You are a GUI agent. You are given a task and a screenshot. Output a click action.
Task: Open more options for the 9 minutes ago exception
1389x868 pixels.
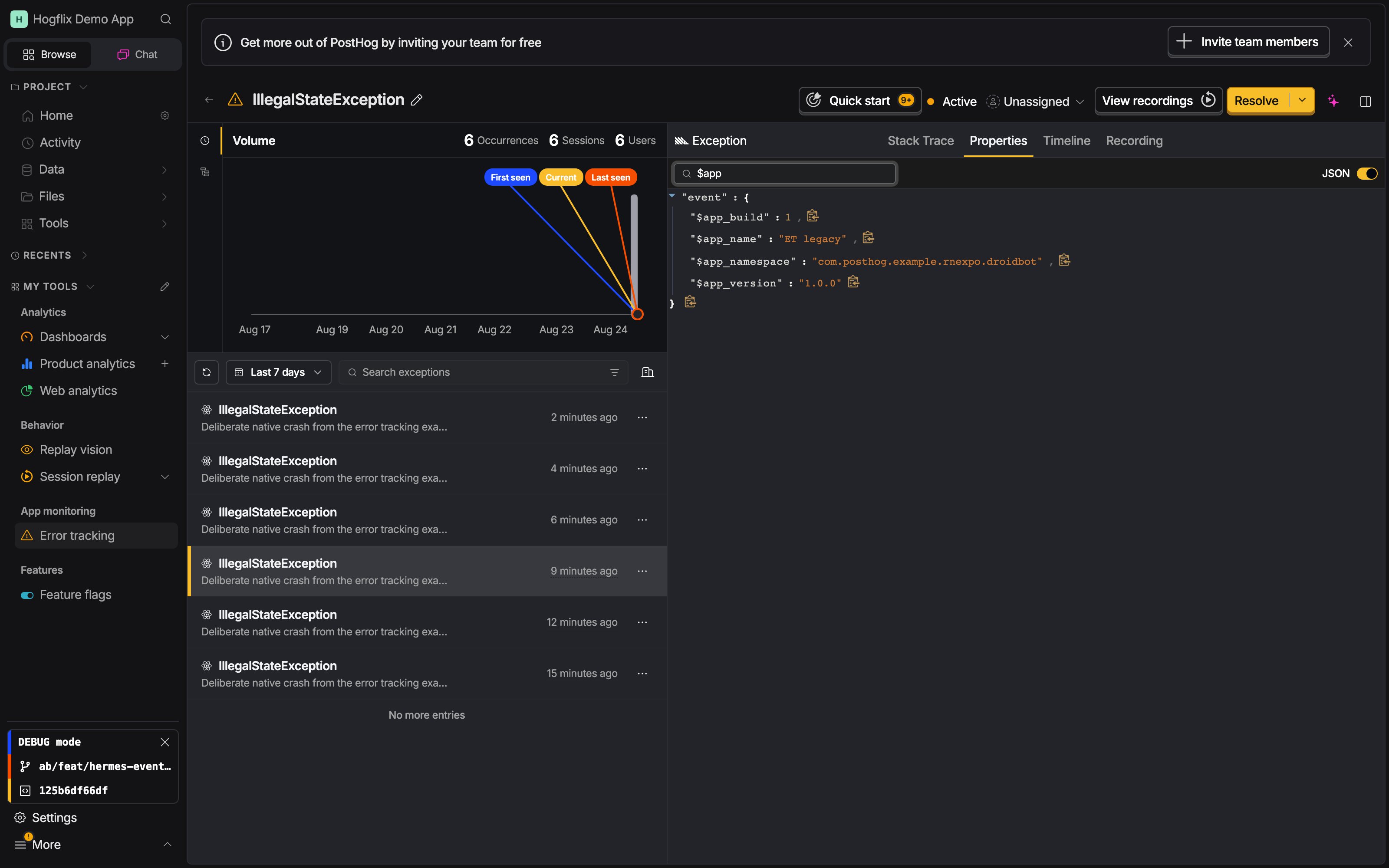(642, 571)
